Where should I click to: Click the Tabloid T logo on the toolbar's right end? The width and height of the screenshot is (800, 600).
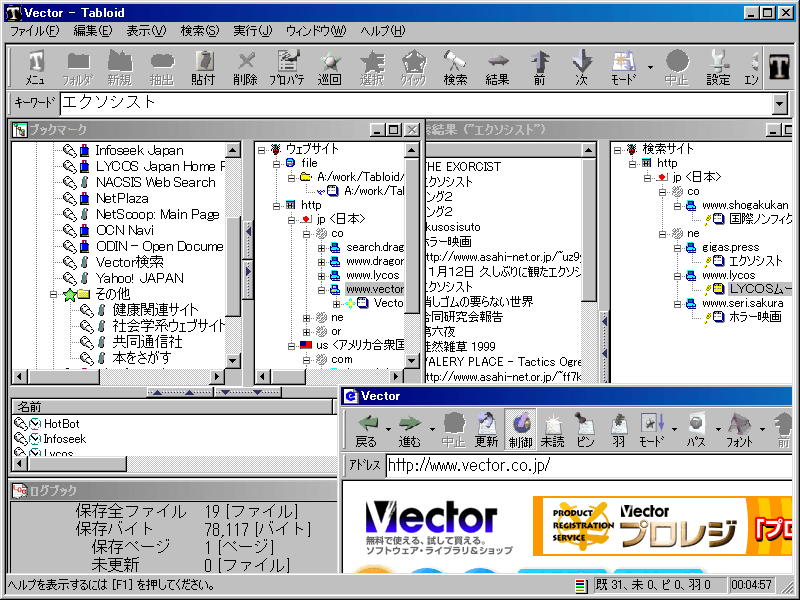[x=780, y=66]
